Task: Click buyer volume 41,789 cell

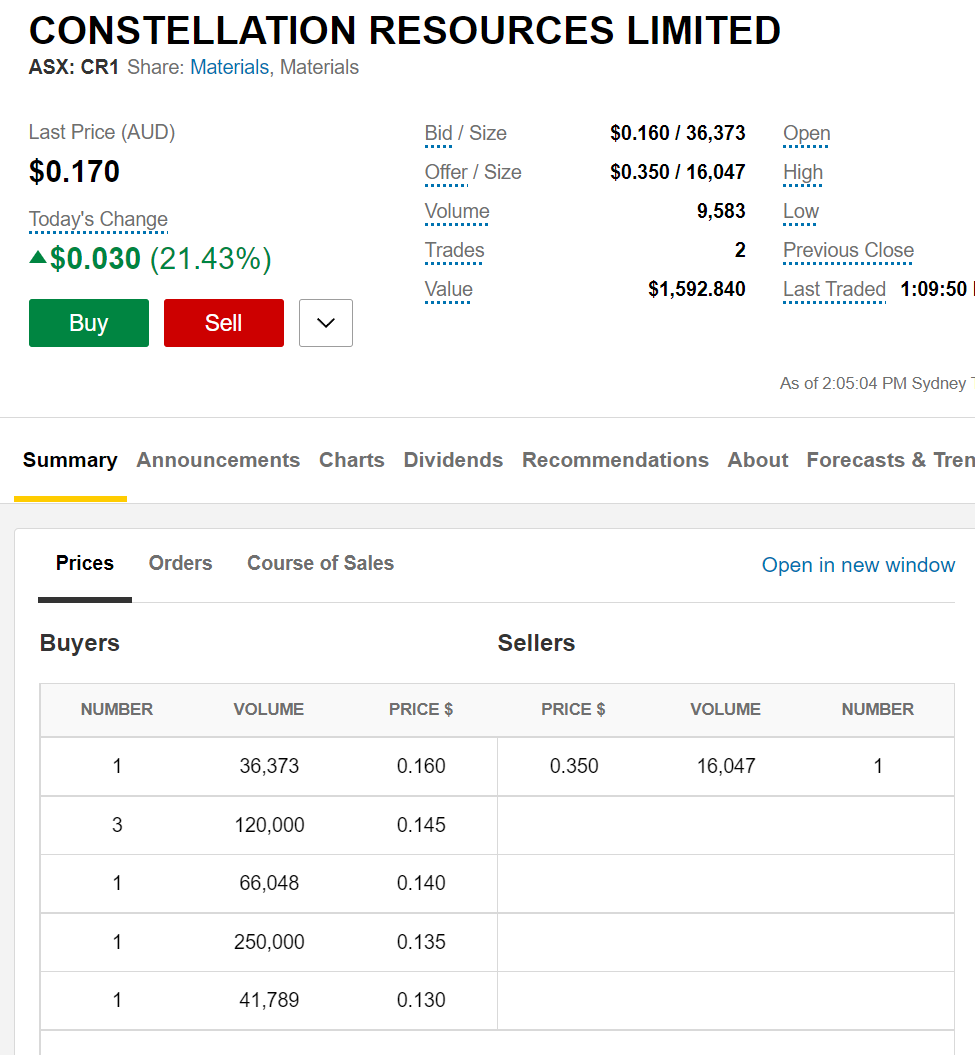Action: pyautogui.click(x=269, y=1001)
